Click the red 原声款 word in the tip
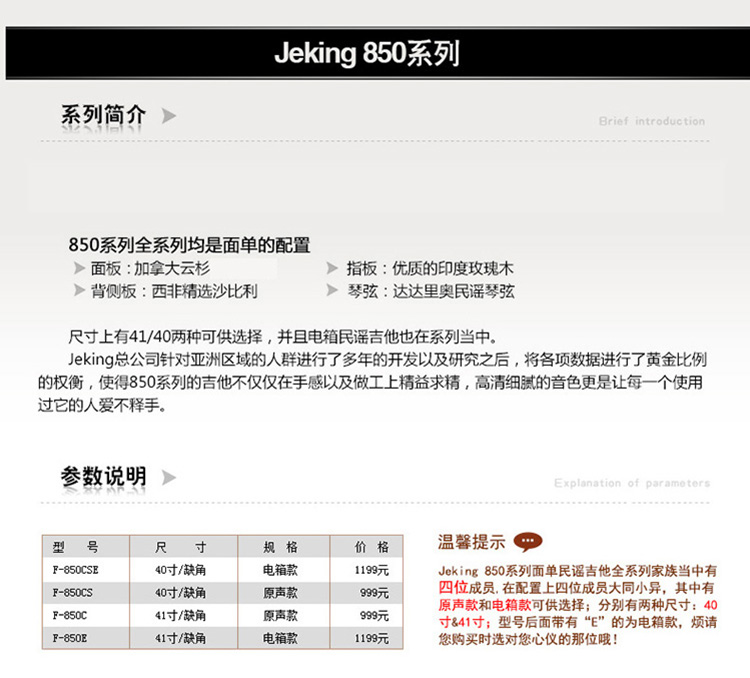This screenshot has height=678, width=750. pyautogui.click(x=458, y=605)
